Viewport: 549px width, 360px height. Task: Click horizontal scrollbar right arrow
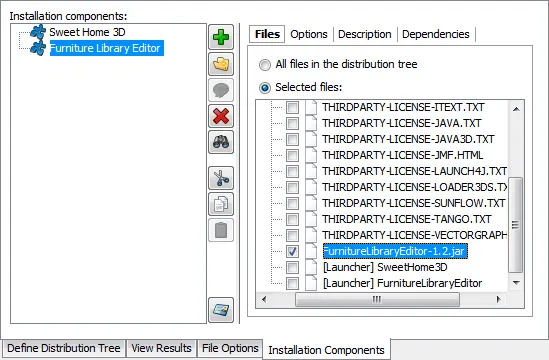499,299
